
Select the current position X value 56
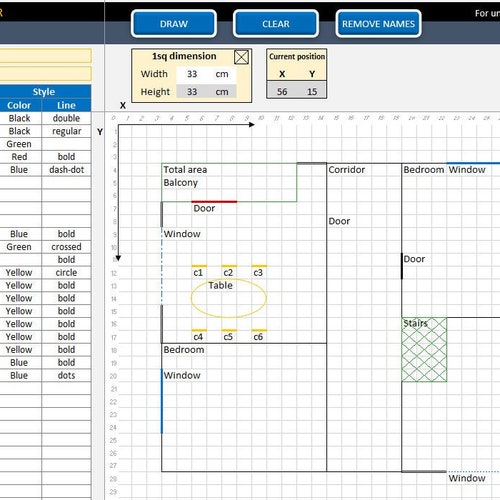pyautogui.click(x=282, y=91)
